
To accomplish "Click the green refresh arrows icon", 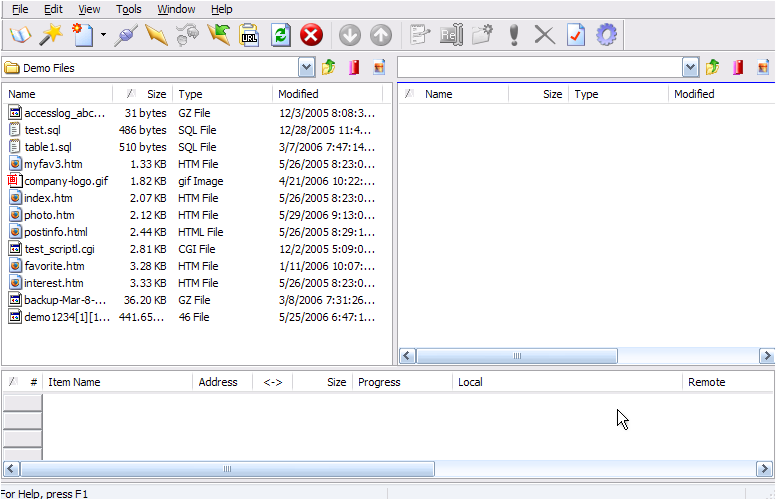I will 281,35.
